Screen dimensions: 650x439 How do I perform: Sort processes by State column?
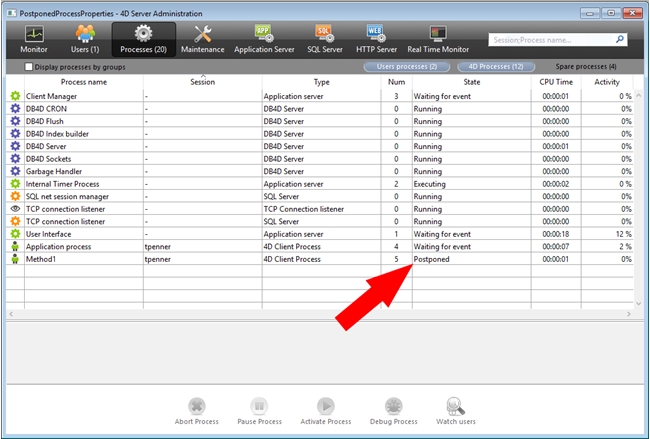pos(471,82)
